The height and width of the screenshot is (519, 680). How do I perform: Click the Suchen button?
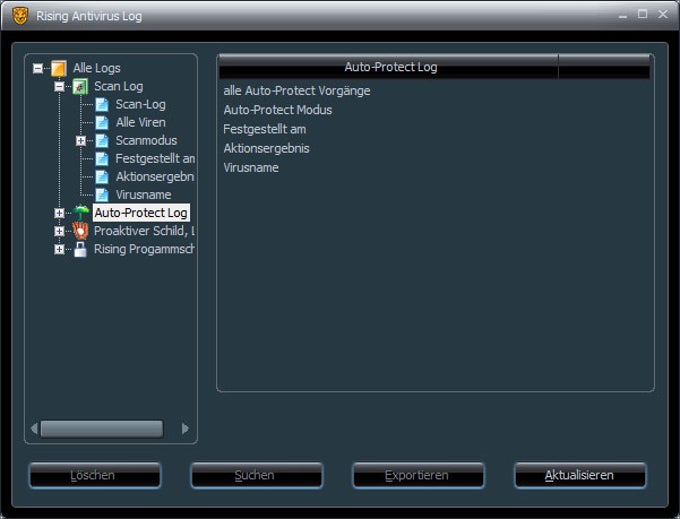coord(256,475)
